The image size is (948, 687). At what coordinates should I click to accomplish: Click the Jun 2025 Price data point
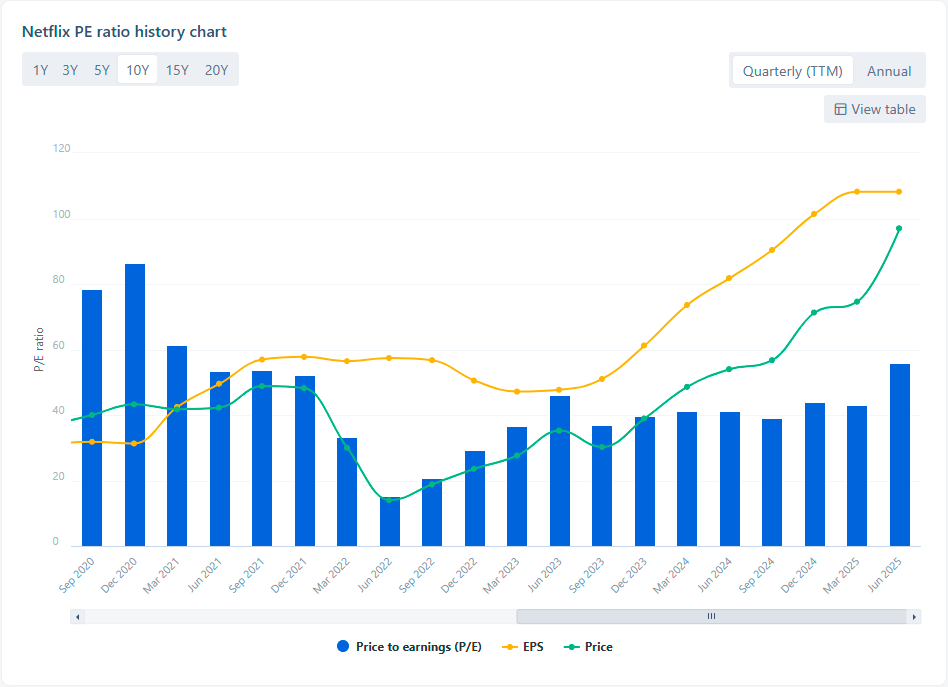tap(899, 229)
